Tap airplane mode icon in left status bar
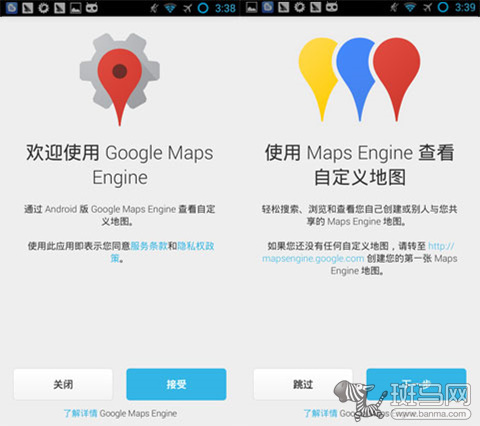480x426 pixels. (188, 8)
